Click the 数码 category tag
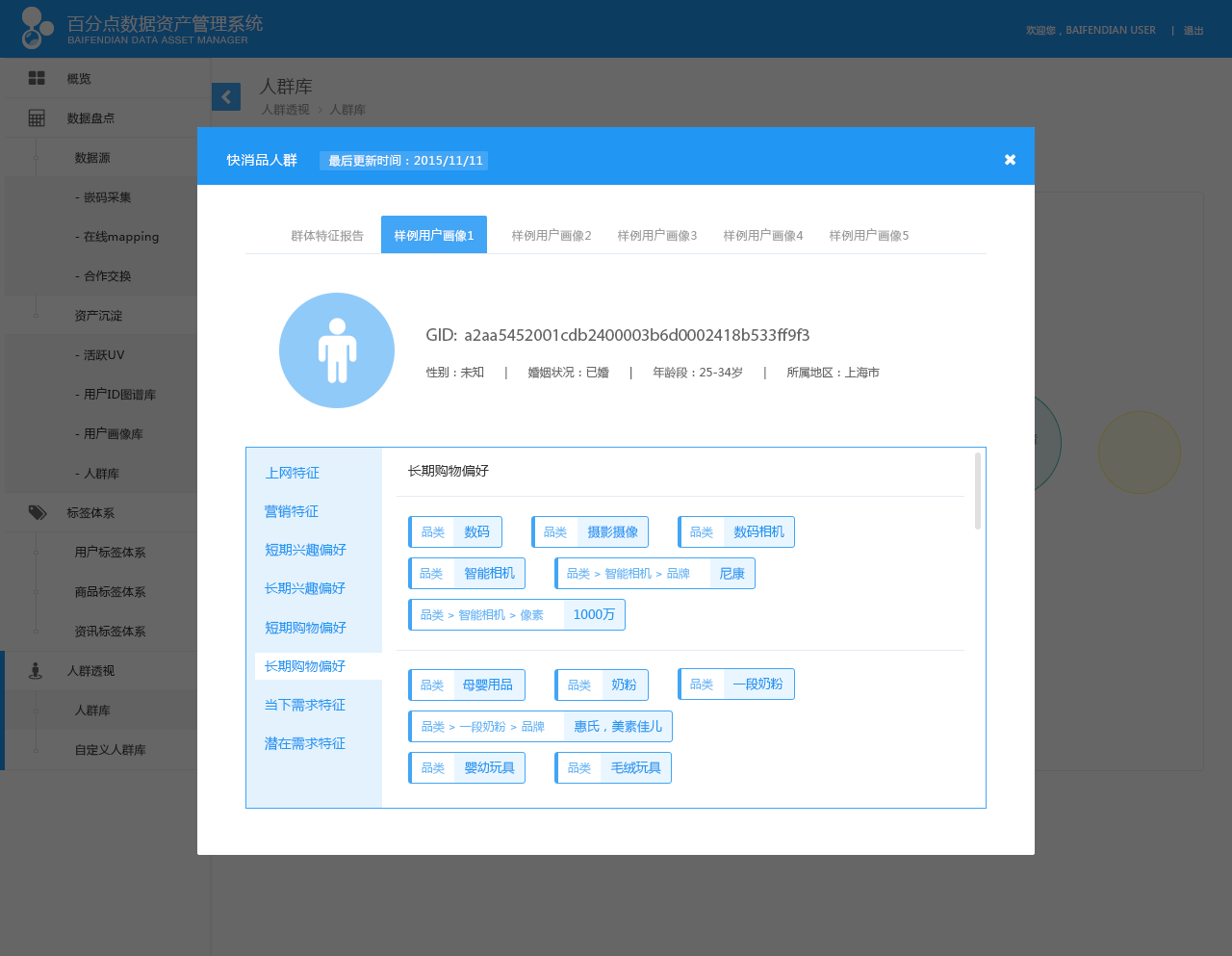 click(x=455, y=532)
